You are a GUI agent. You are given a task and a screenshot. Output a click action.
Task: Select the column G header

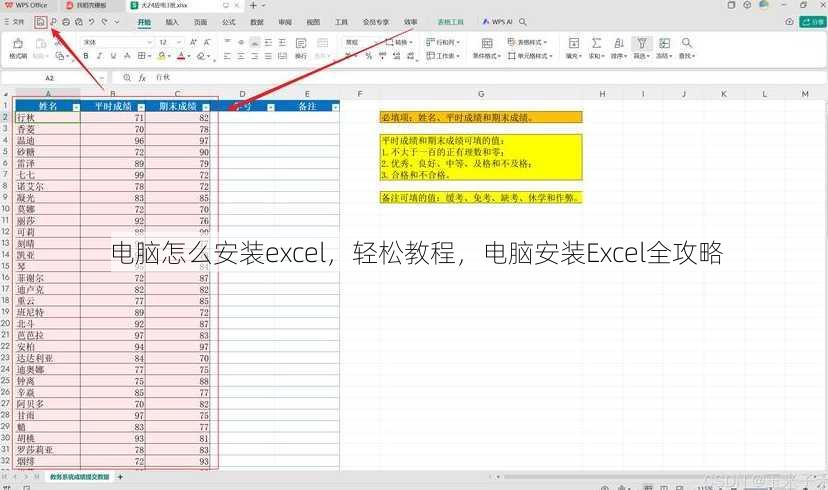point(481,94)
